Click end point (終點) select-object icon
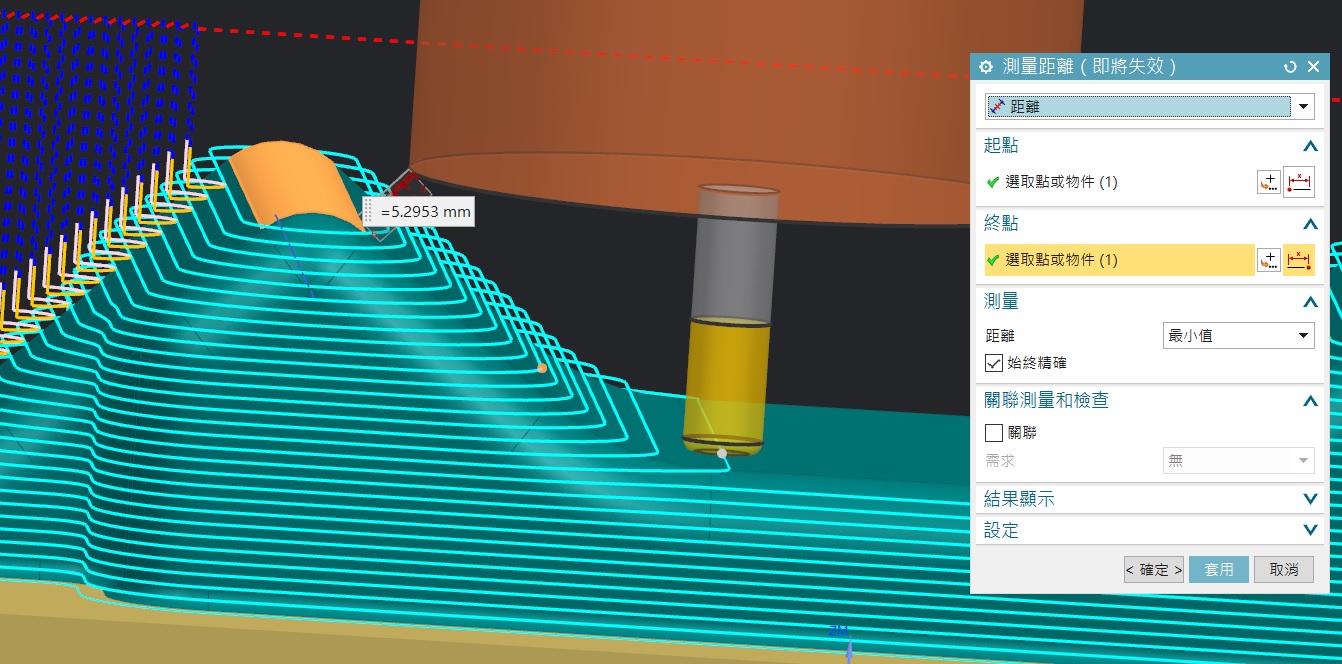Screen dimensions: 1342x664 (1299, 260)
